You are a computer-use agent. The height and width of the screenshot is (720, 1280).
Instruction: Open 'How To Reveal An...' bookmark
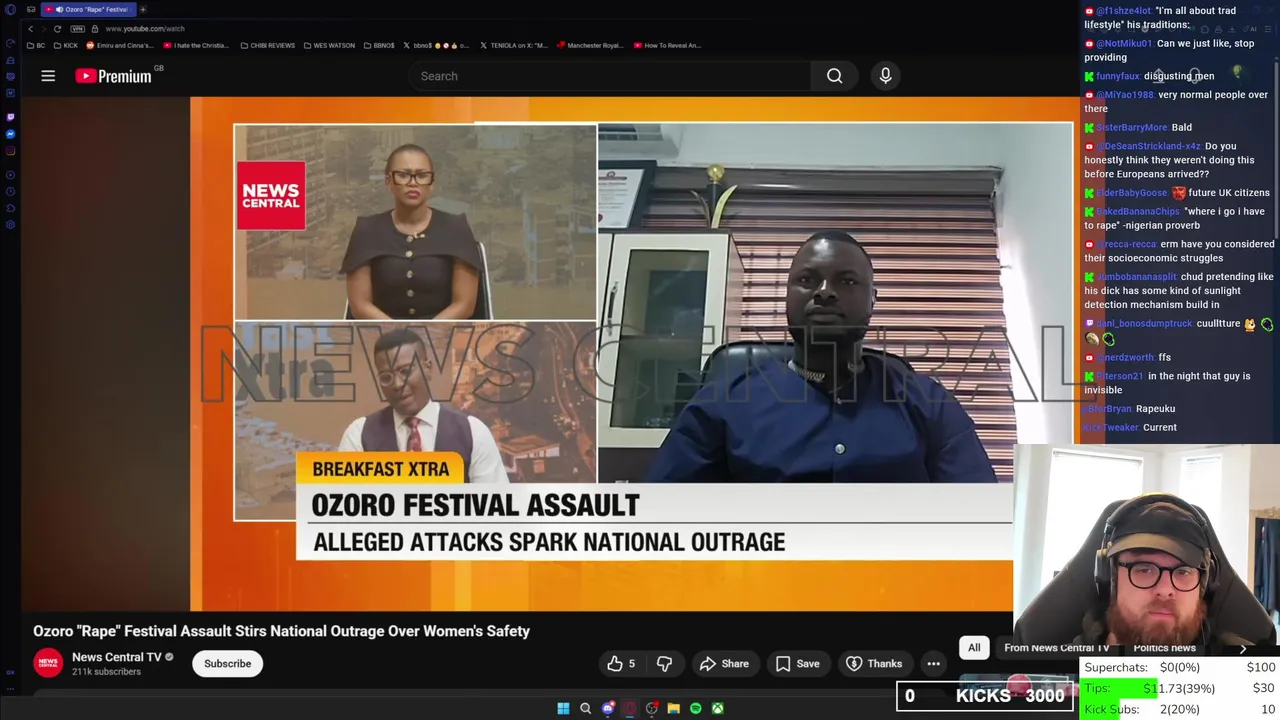point(667,45)
